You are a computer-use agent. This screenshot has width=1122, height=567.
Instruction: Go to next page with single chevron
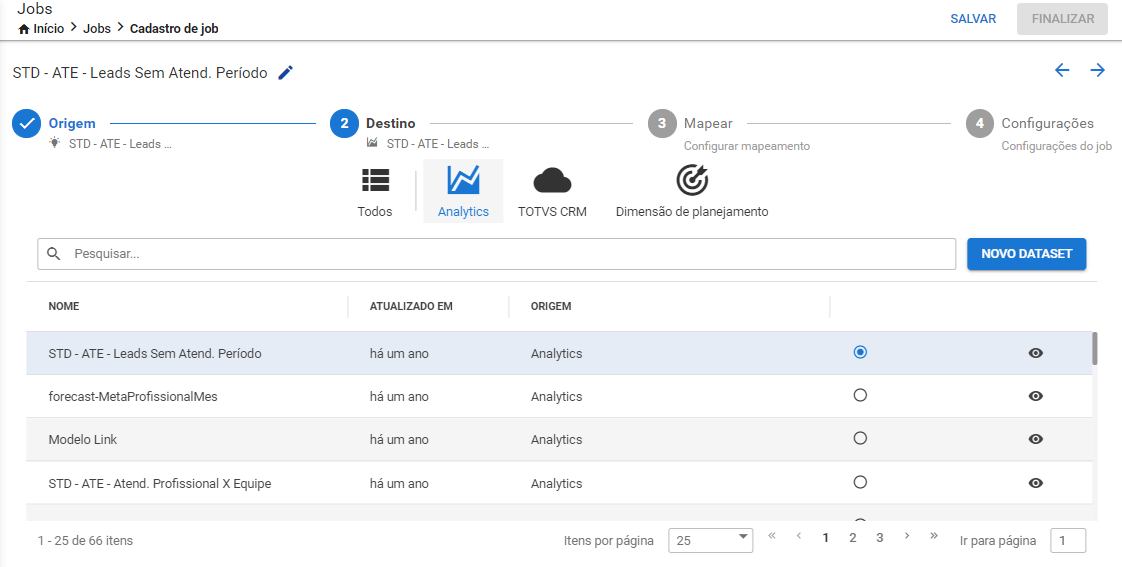click(907, 536)
